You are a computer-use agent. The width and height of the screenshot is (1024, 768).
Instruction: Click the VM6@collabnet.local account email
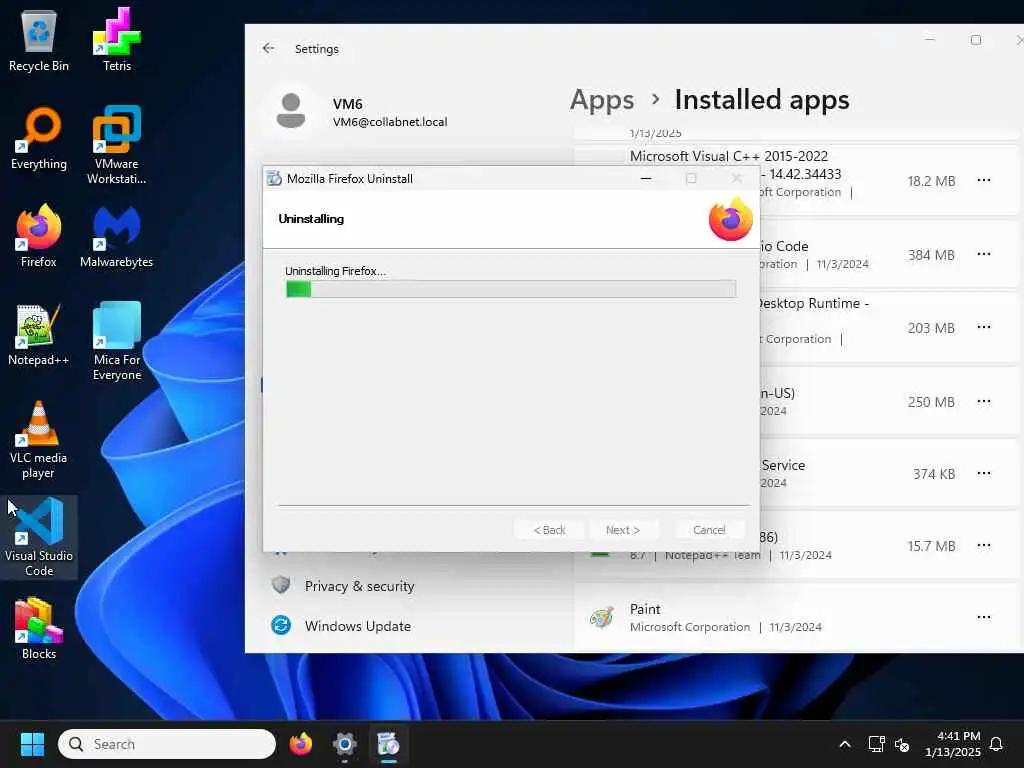coord(390,122)
